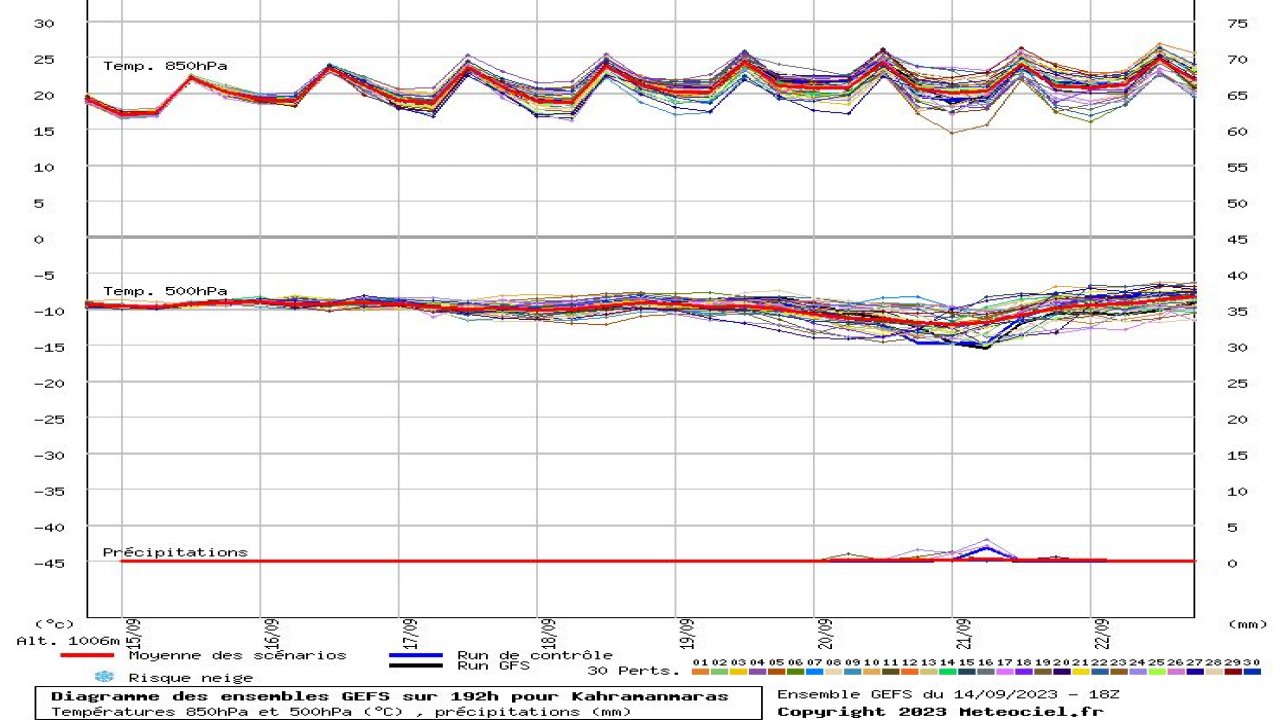Select perturbation 30 color swatch
This screenshot has height=720, width=1280.
(x=1252, y=672)
